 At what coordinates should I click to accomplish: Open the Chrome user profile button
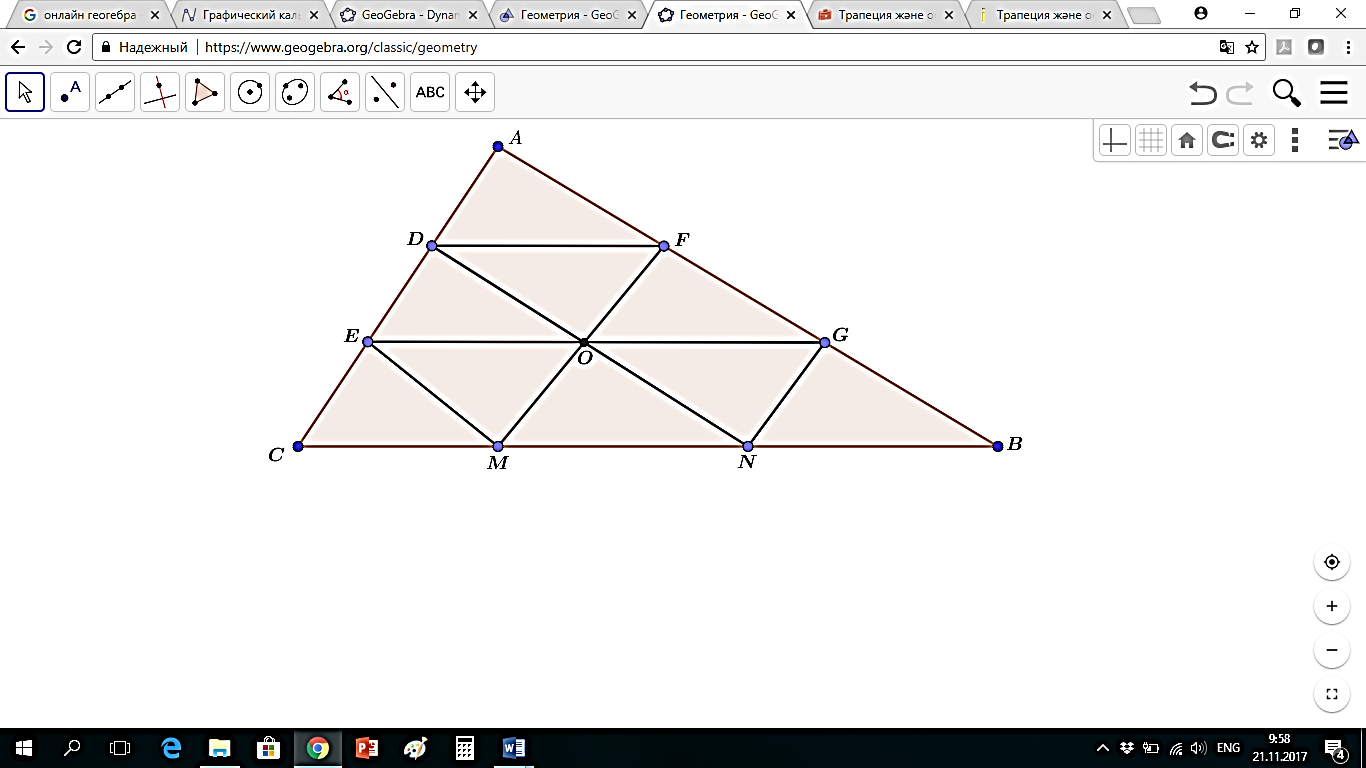click(x=1201, y=13)
